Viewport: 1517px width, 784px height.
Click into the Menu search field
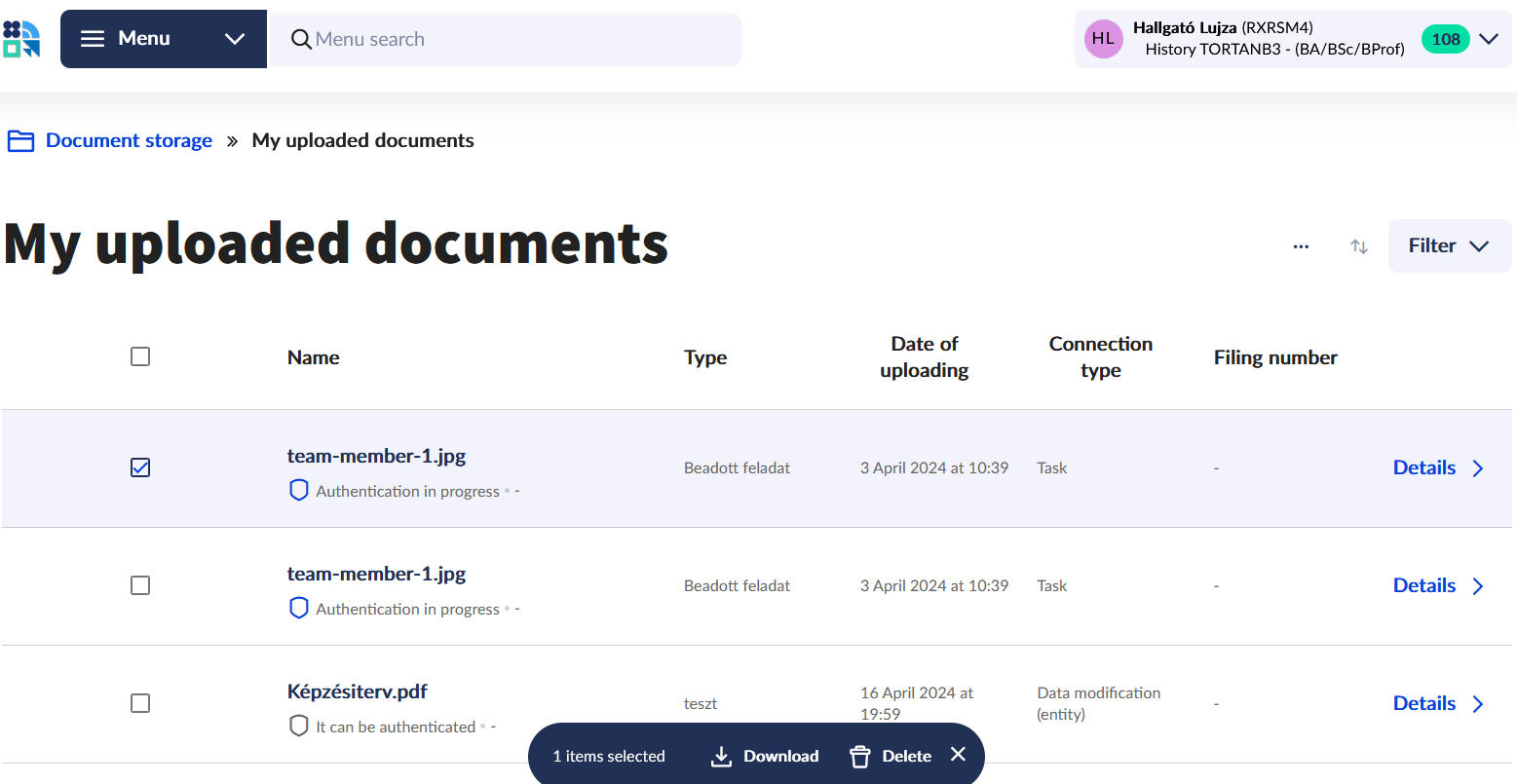point(516,40)
